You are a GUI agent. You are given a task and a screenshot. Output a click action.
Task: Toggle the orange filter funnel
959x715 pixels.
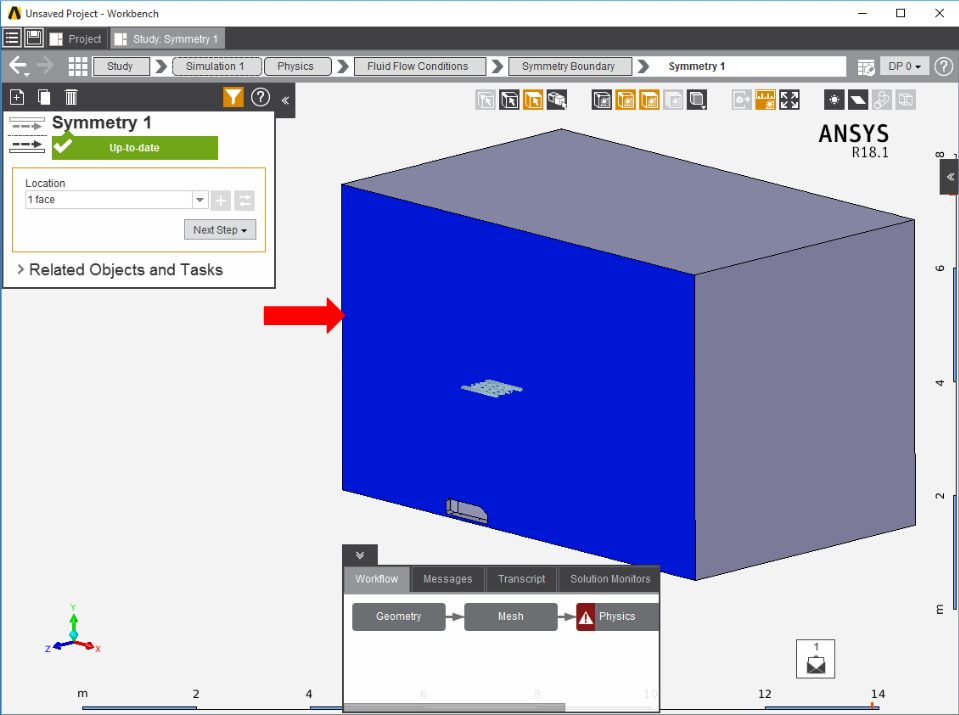click(x=233, y=97)
